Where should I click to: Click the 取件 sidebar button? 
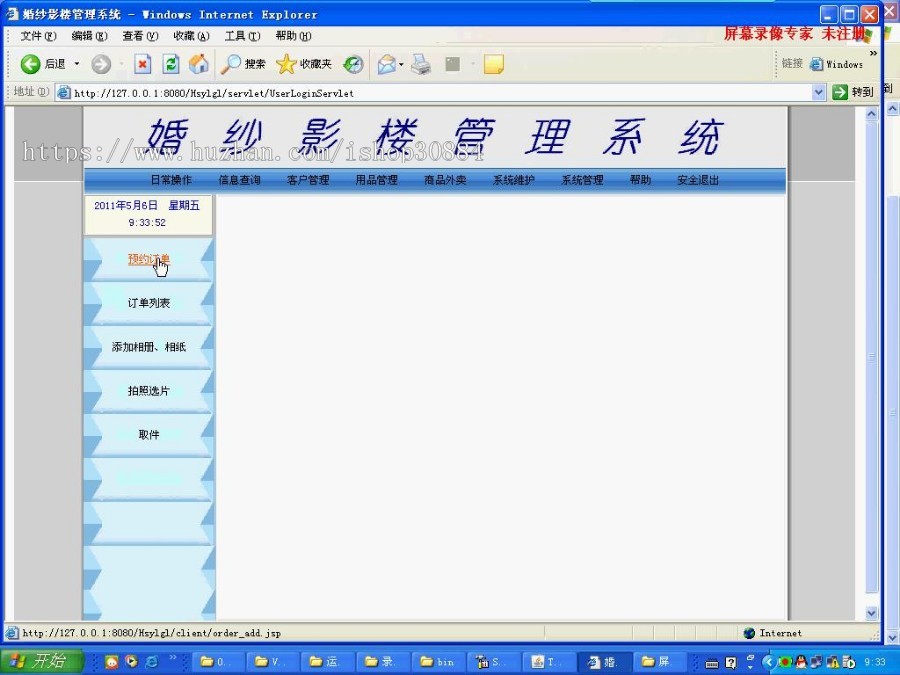(x=148, y=435)
